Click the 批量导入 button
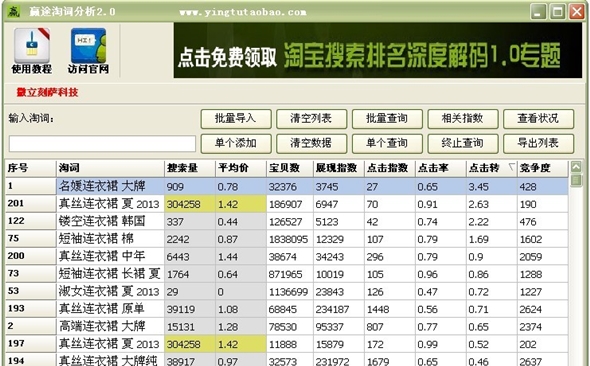Screen dimensions: 590x366 (x=236, y=119)
